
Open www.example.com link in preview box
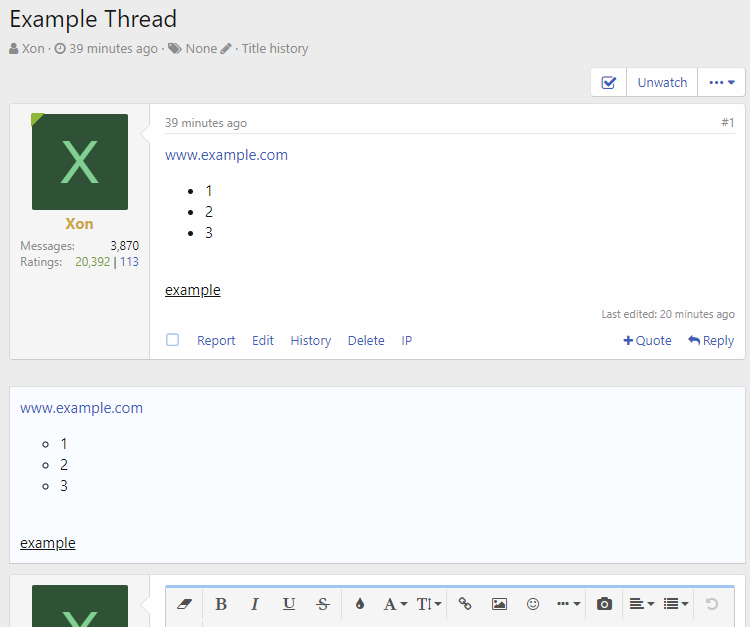(x=81, y=408)
